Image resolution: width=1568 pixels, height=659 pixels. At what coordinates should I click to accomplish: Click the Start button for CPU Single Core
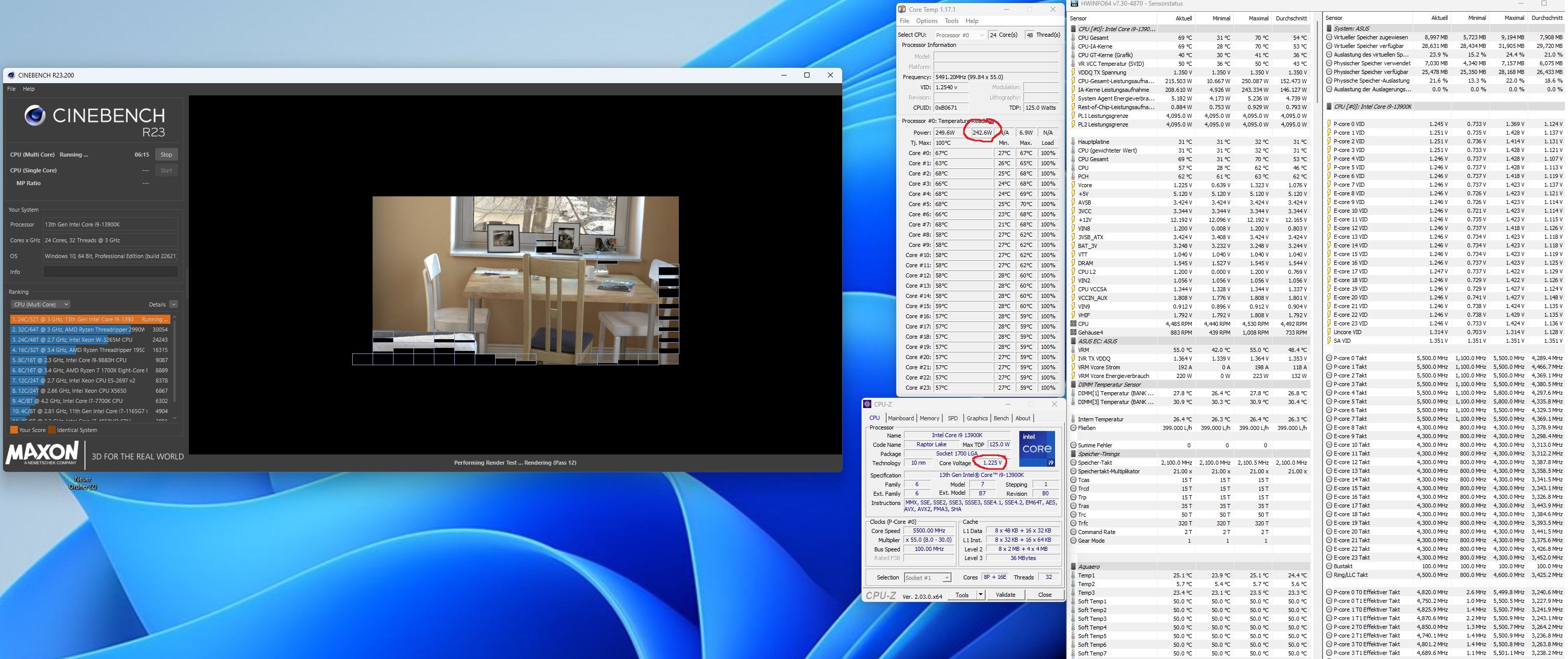tap(166, 170)
